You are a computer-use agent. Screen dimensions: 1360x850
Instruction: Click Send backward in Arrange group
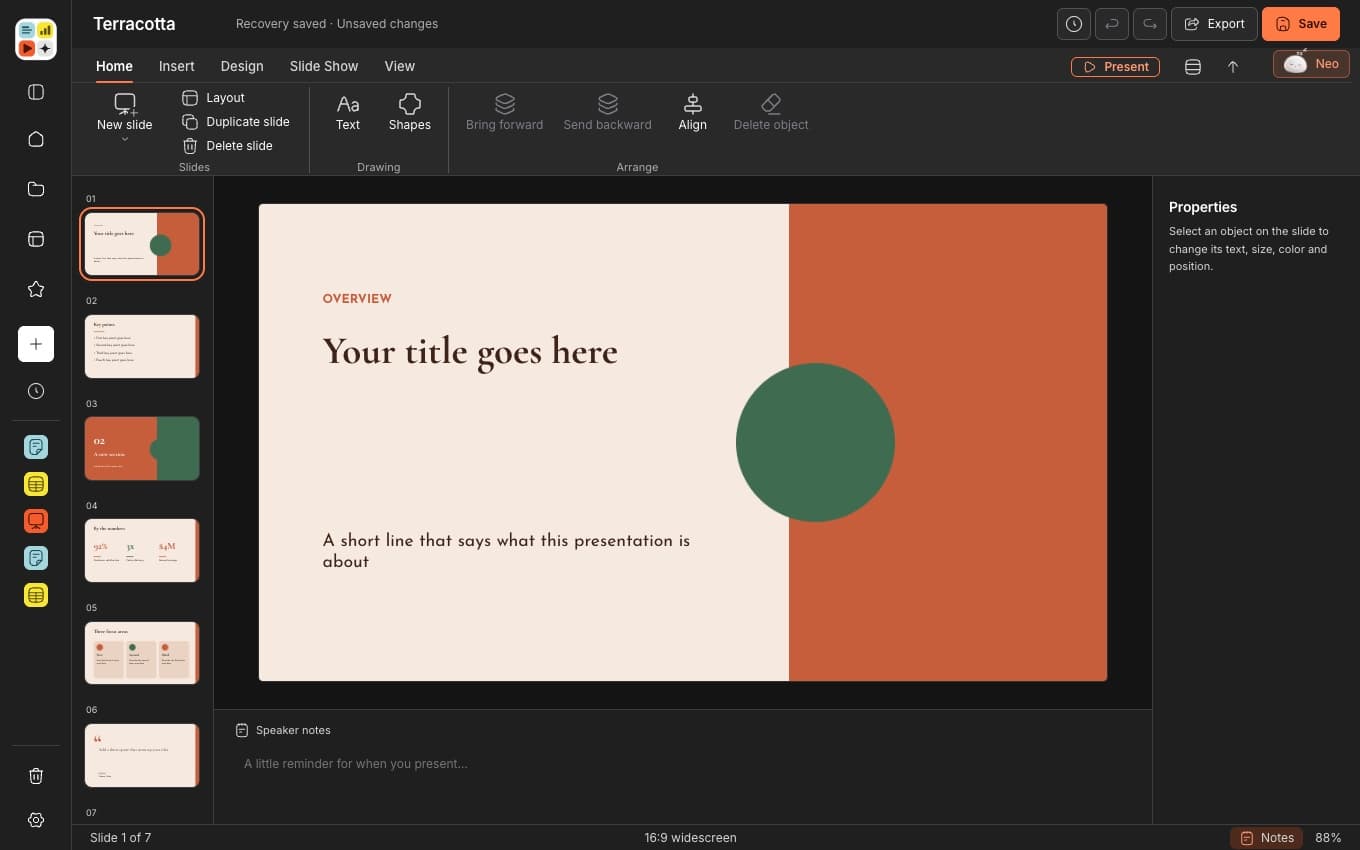tap(607, 112)
